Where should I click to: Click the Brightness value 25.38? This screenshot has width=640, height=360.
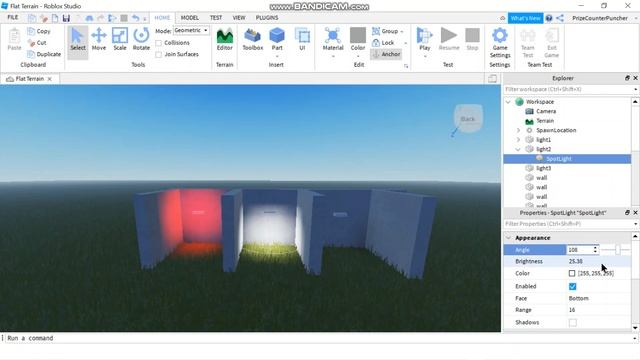pyautogui.click(x=576, y=261)
